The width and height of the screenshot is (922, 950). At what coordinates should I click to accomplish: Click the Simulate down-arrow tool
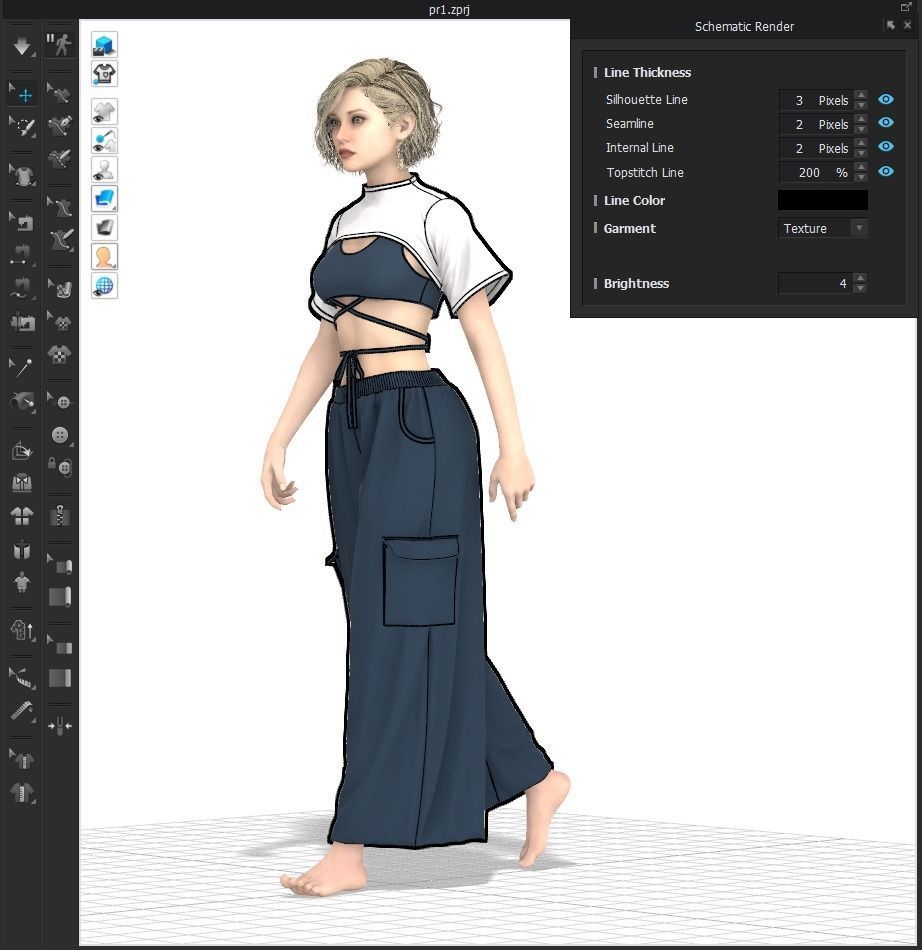tap(22, 45)
